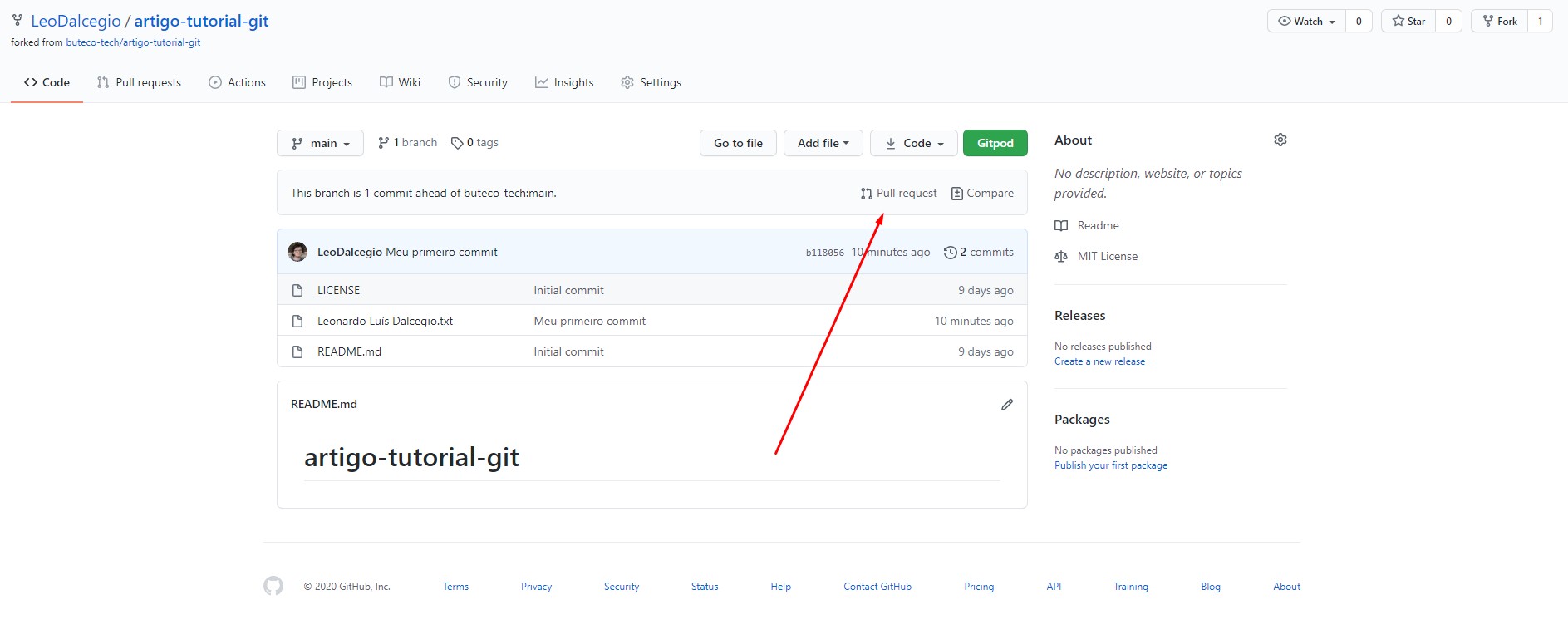1568x644 pixels.
Task: Open the Leonardo Luís Dalcegio.txt file
Action: pos(385,321)
